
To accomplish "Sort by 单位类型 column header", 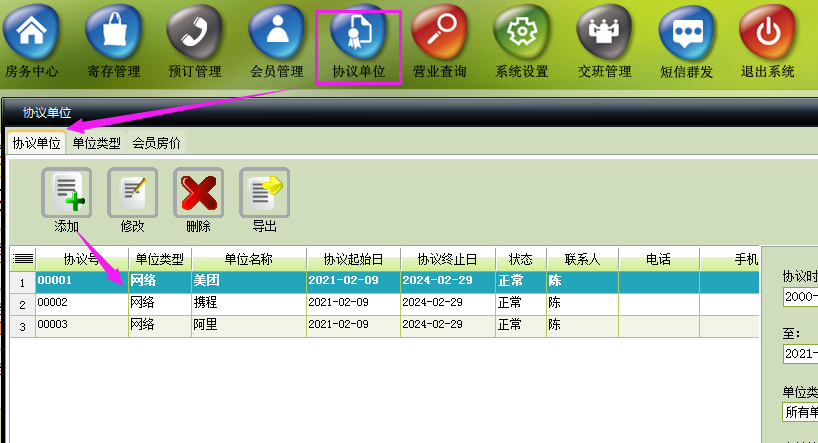I will point(160,259).
